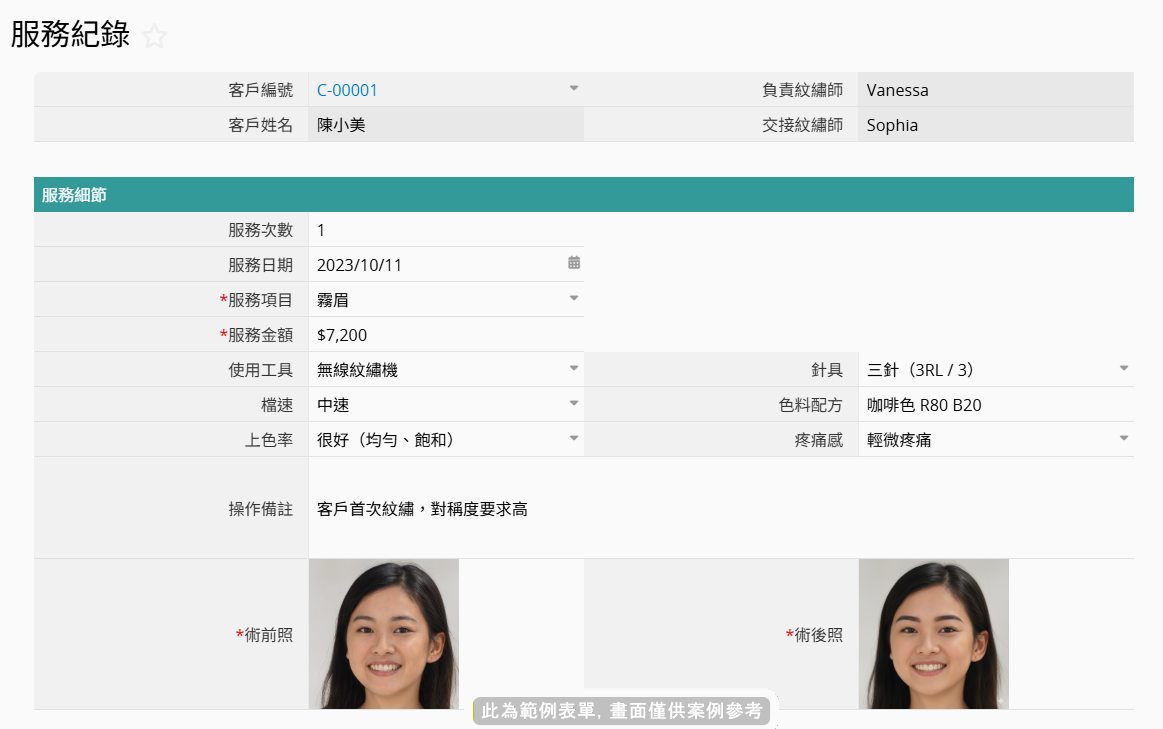Viewport: 1163px width, 729px height.
Task: Open the 術前照 photo thumbnail
Action: click(x=384, y=634)
